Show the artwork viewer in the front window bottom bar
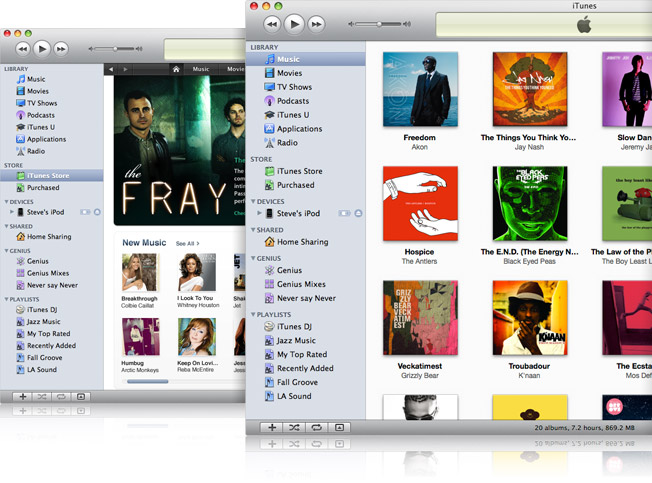Viewport: 652px width, 483px height. pos(340,427)
